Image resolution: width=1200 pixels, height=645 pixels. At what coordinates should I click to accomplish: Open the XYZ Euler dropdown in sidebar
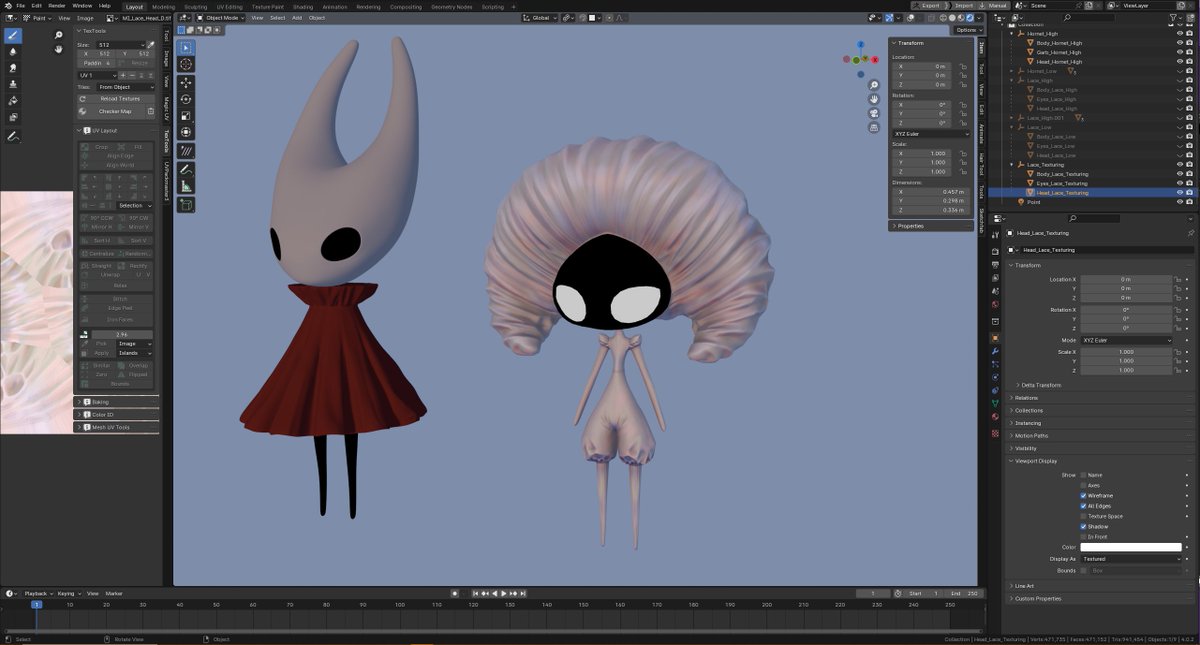[x=931, y=133]
